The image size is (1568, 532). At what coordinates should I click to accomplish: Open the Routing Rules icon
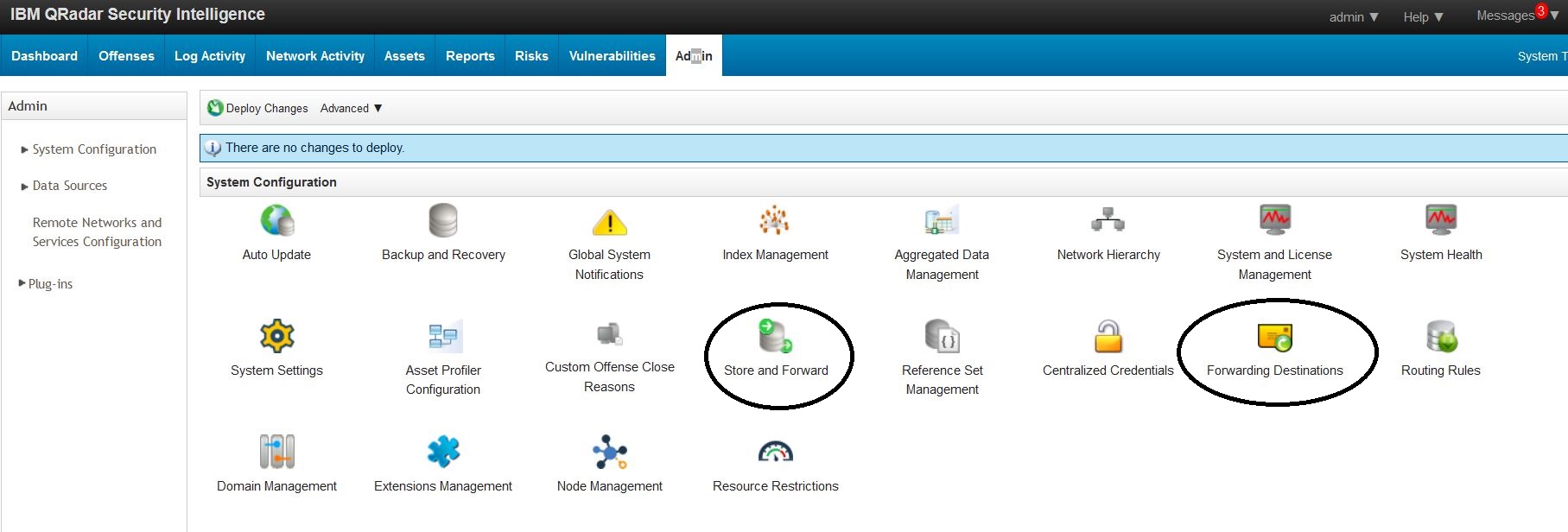(1441, 336)
